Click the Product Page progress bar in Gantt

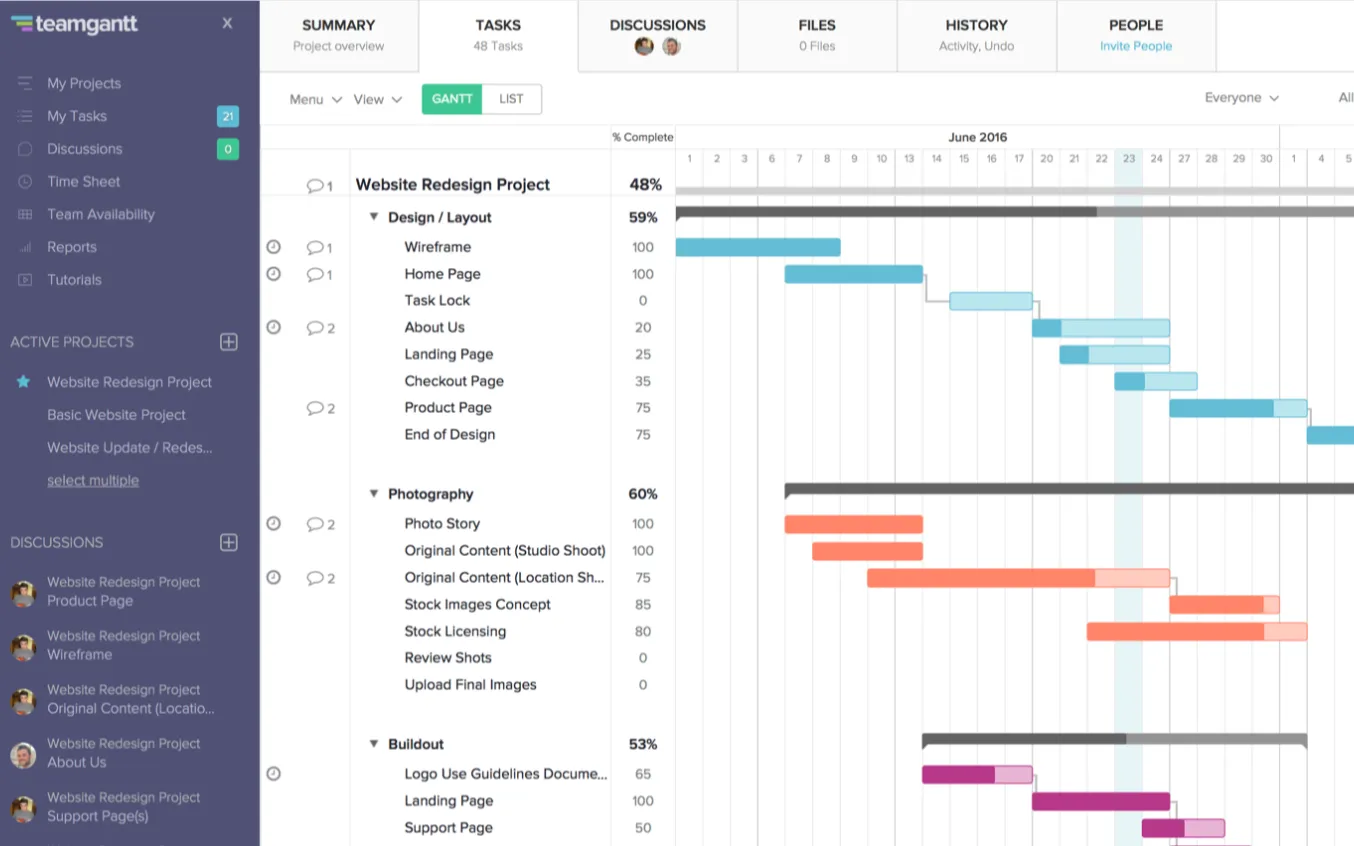point(1238,408)
